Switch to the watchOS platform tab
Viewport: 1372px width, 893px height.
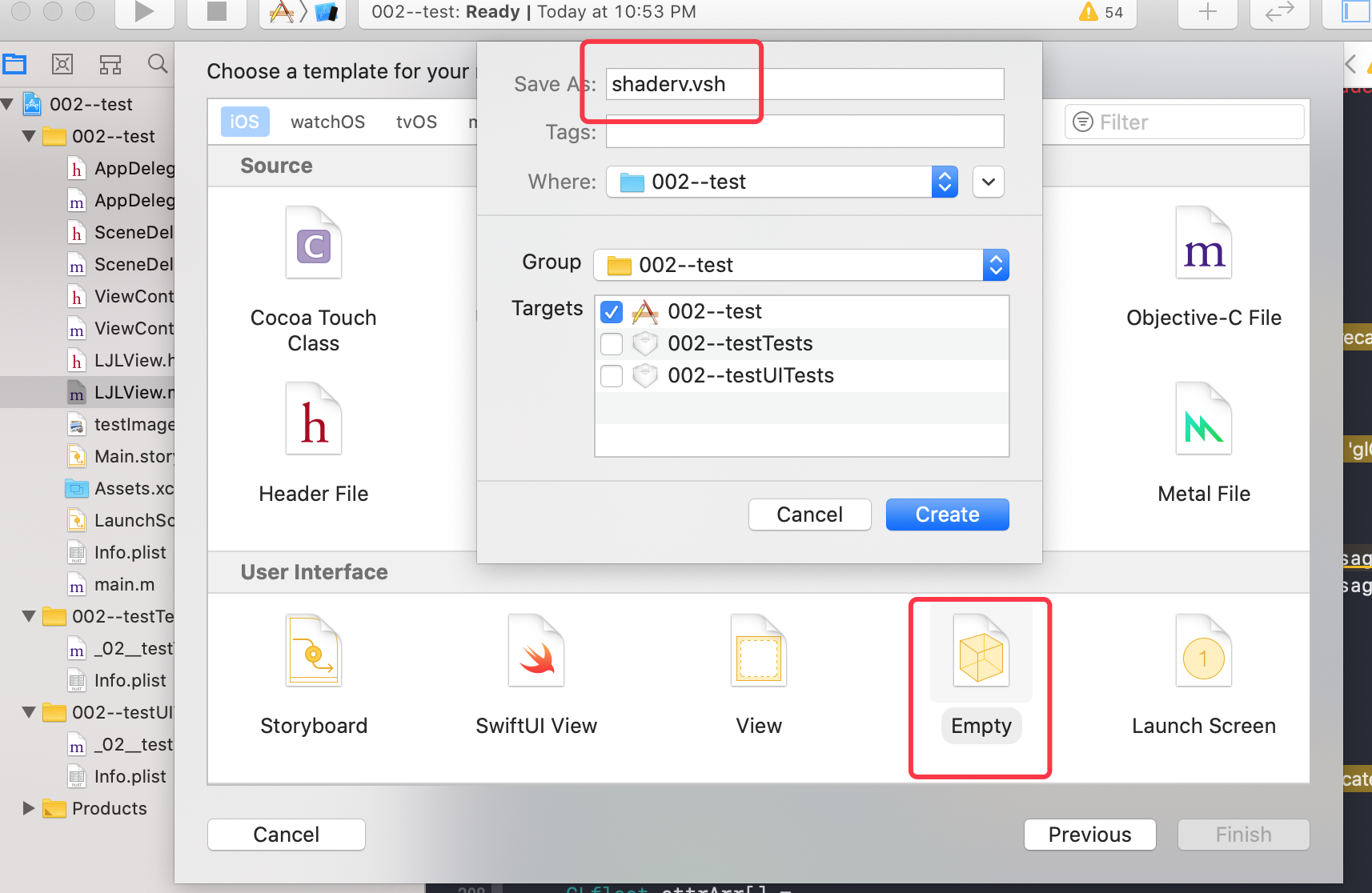click(x=328, y=122)
